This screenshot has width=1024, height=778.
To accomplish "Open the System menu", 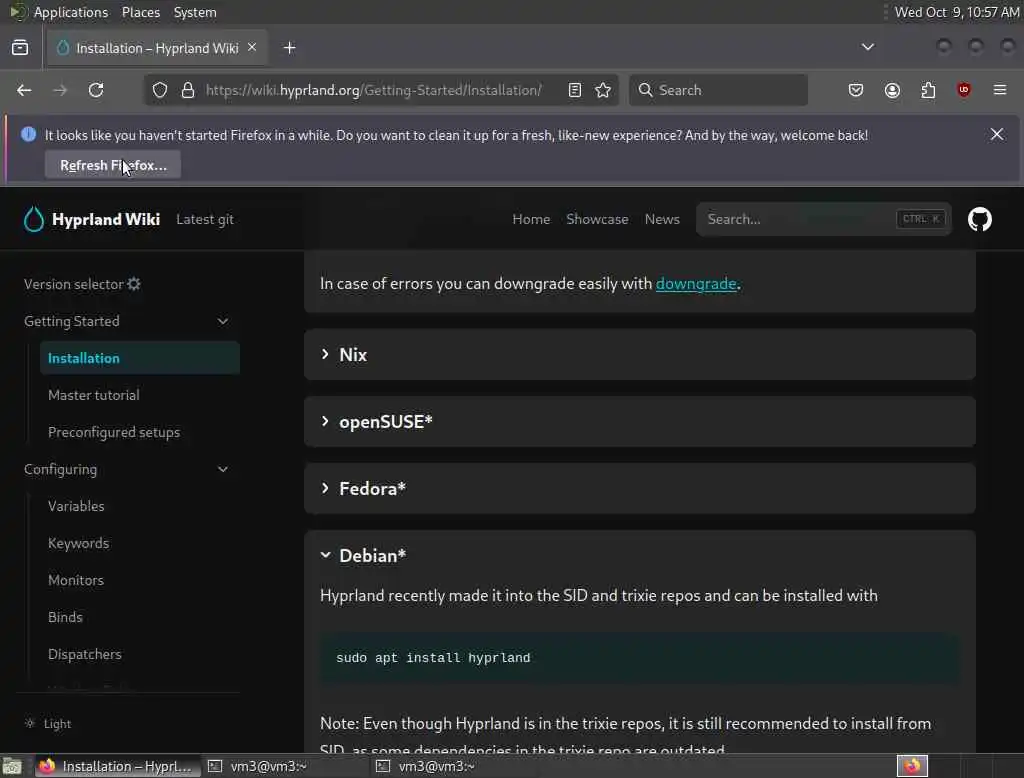I will pyautogui.click(x=195, y=12).
